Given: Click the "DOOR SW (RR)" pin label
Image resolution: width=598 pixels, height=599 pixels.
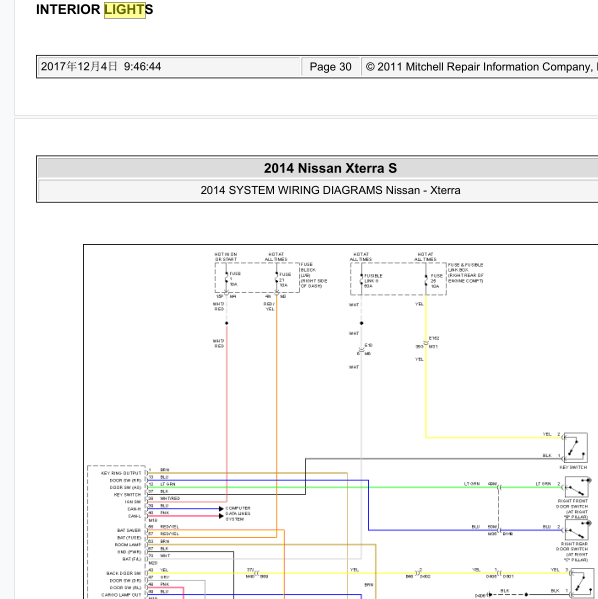Looking at the screenshot, I should [125, 480].
